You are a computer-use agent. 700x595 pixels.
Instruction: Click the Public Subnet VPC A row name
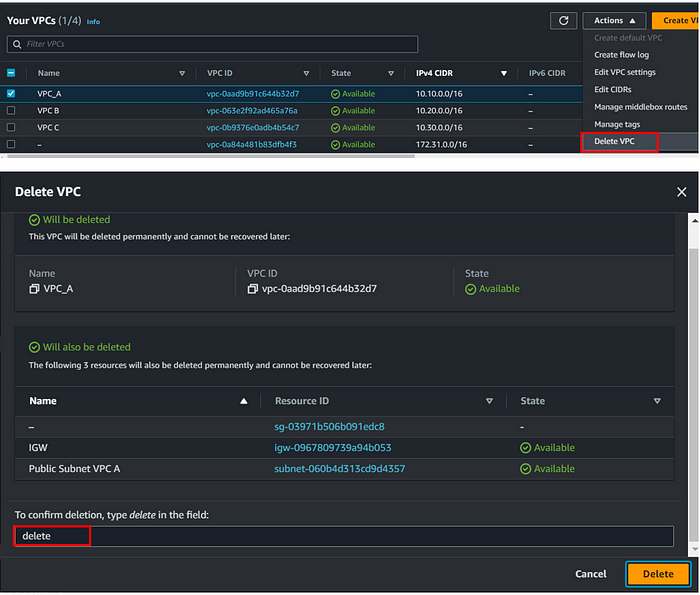[74, 469]
